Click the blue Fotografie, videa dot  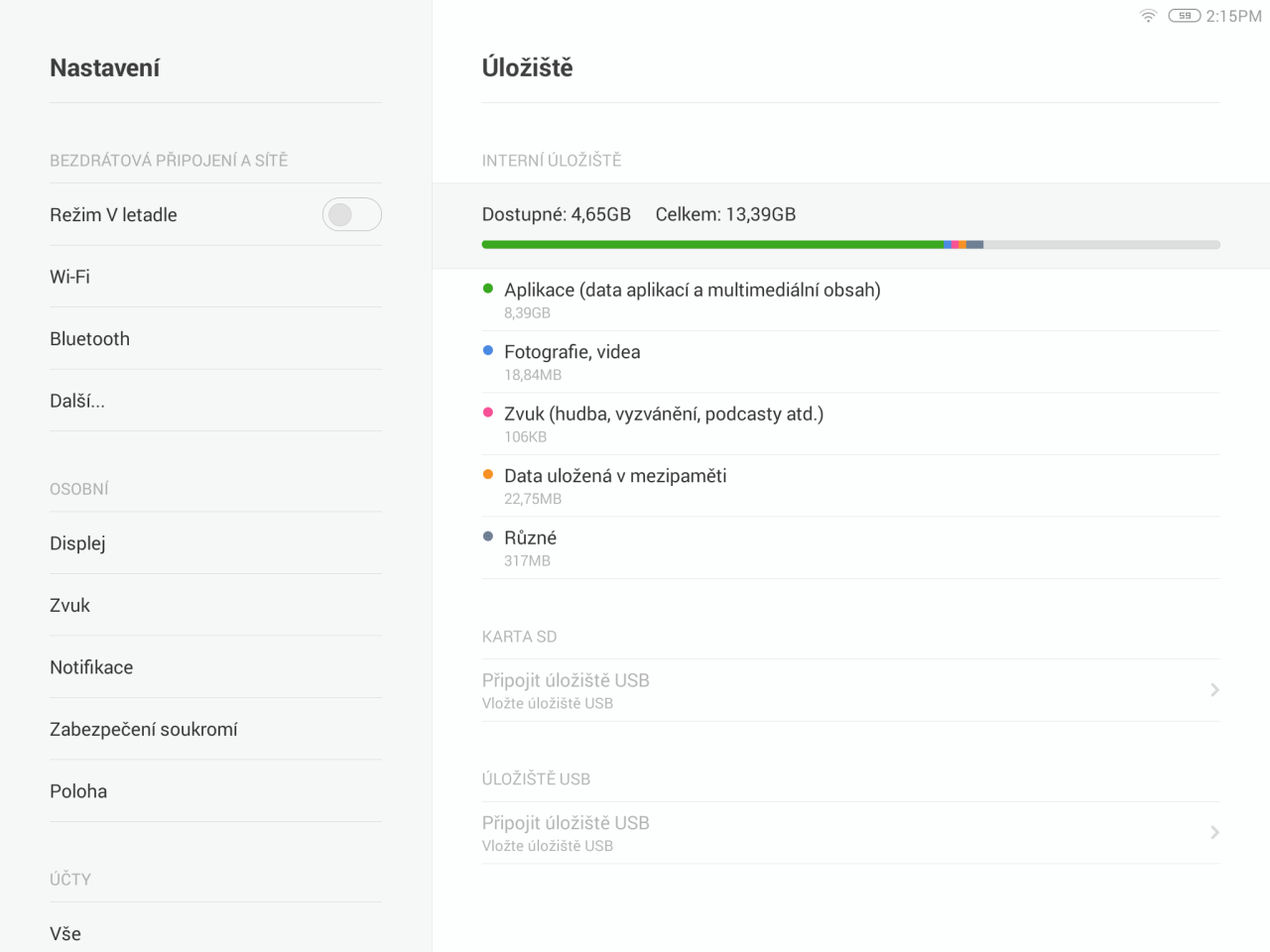[488, 350]
